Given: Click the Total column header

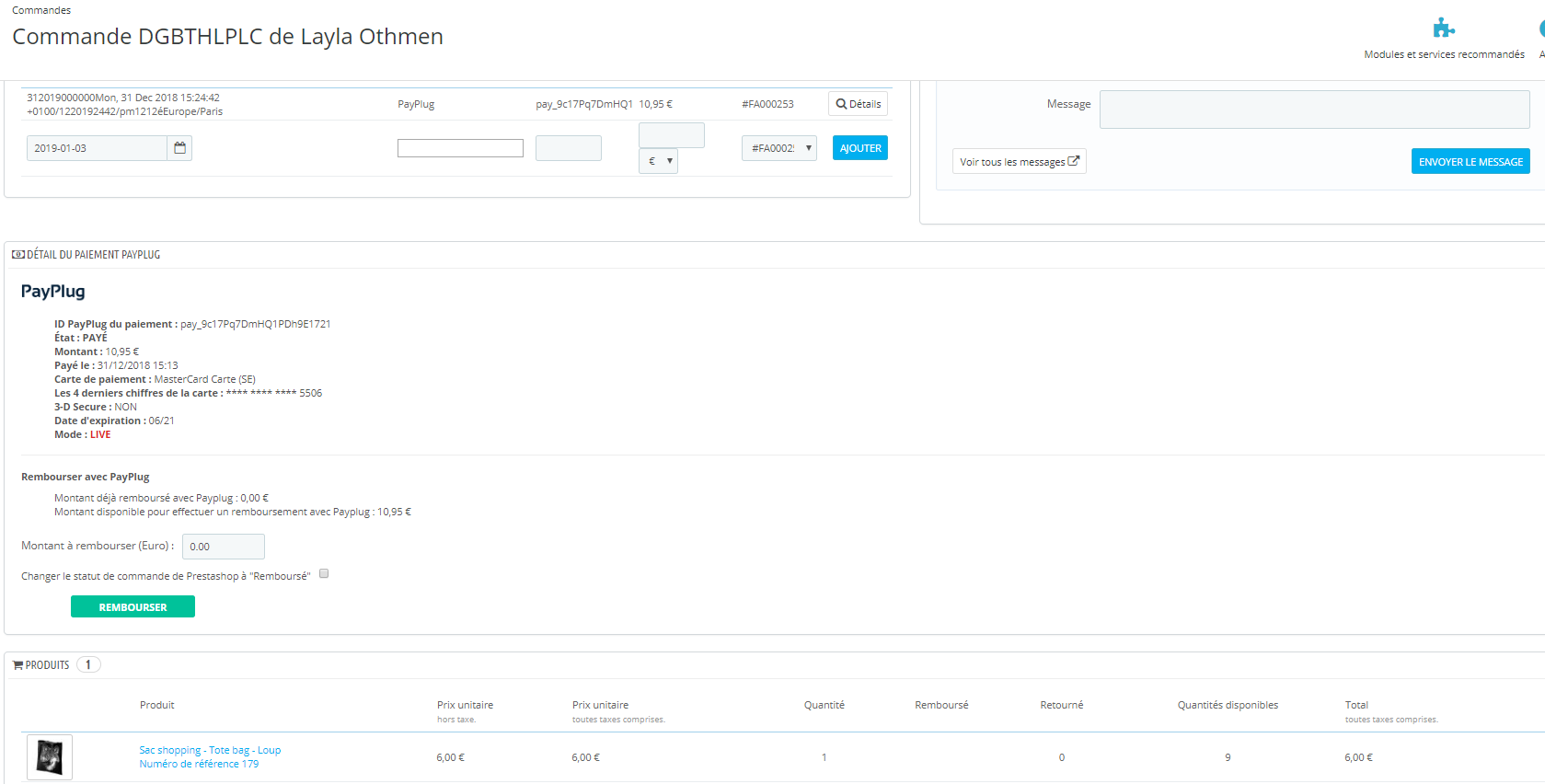Looking at the screenshot, I should 1356,705.
